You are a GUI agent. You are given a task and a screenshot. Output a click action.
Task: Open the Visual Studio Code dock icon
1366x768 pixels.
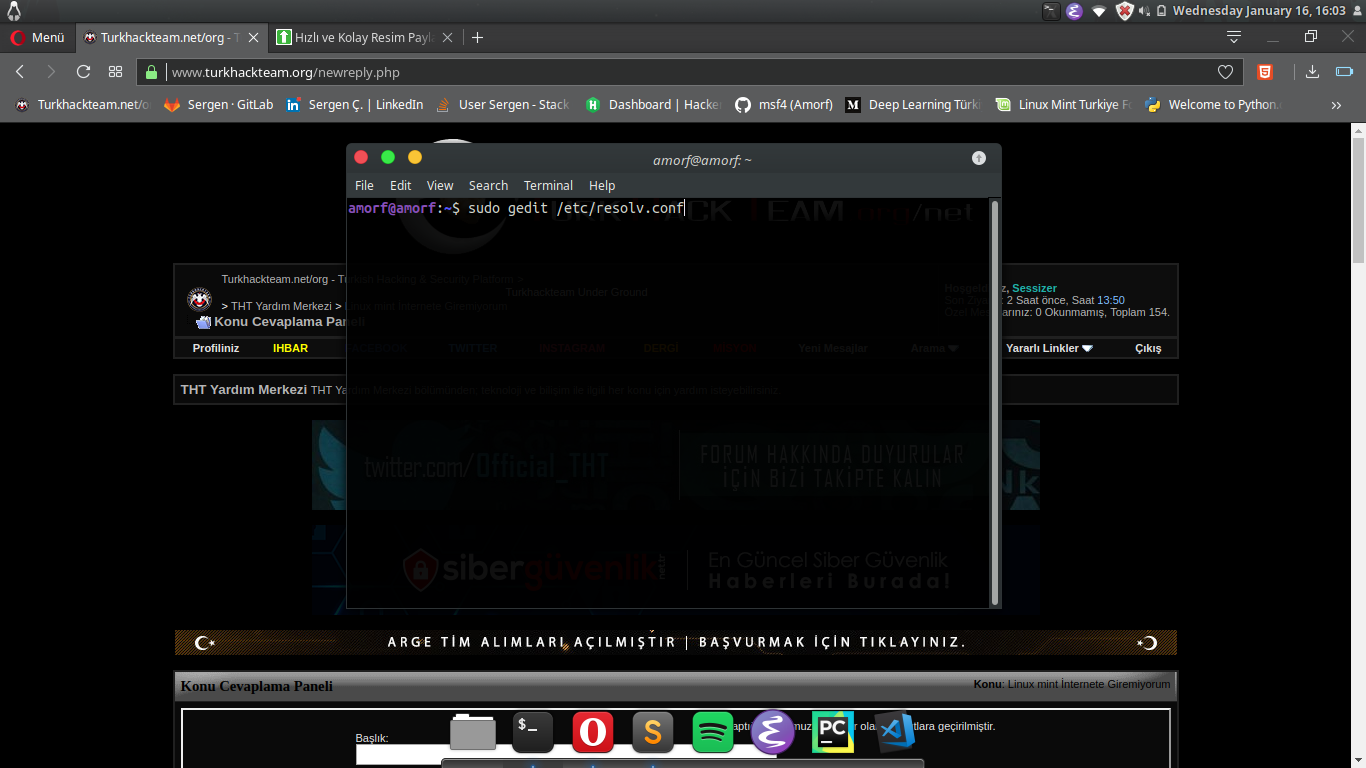click(x=895, y=733)
